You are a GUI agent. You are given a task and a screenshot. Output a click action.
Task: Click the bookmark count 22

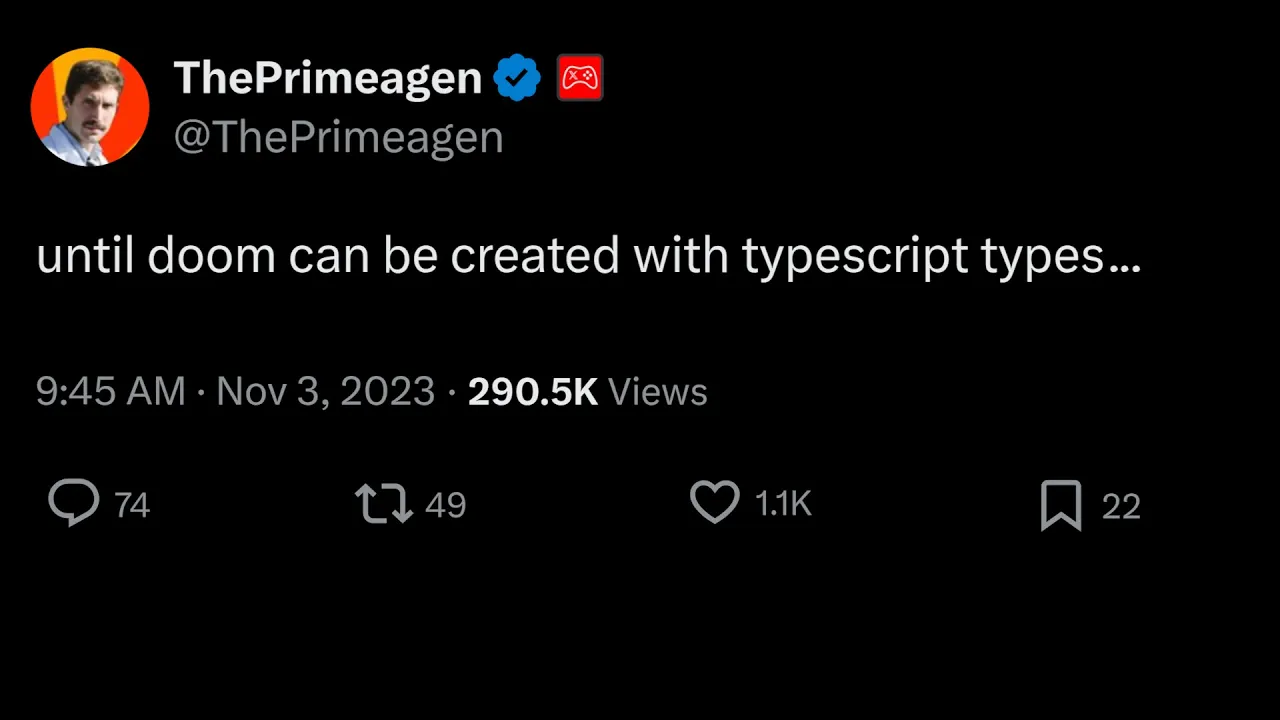1121,507
